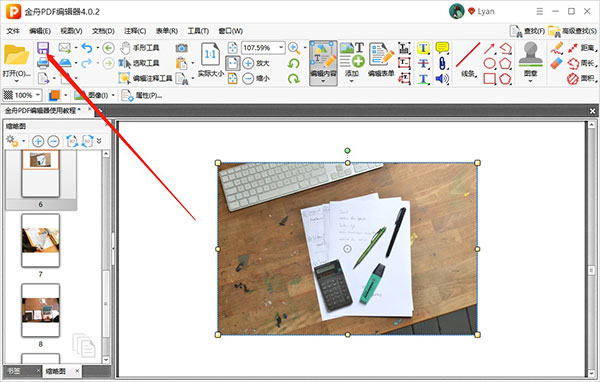Select the underline text T icon
Screen dimensions: 600x382
[x=423, y=78]
